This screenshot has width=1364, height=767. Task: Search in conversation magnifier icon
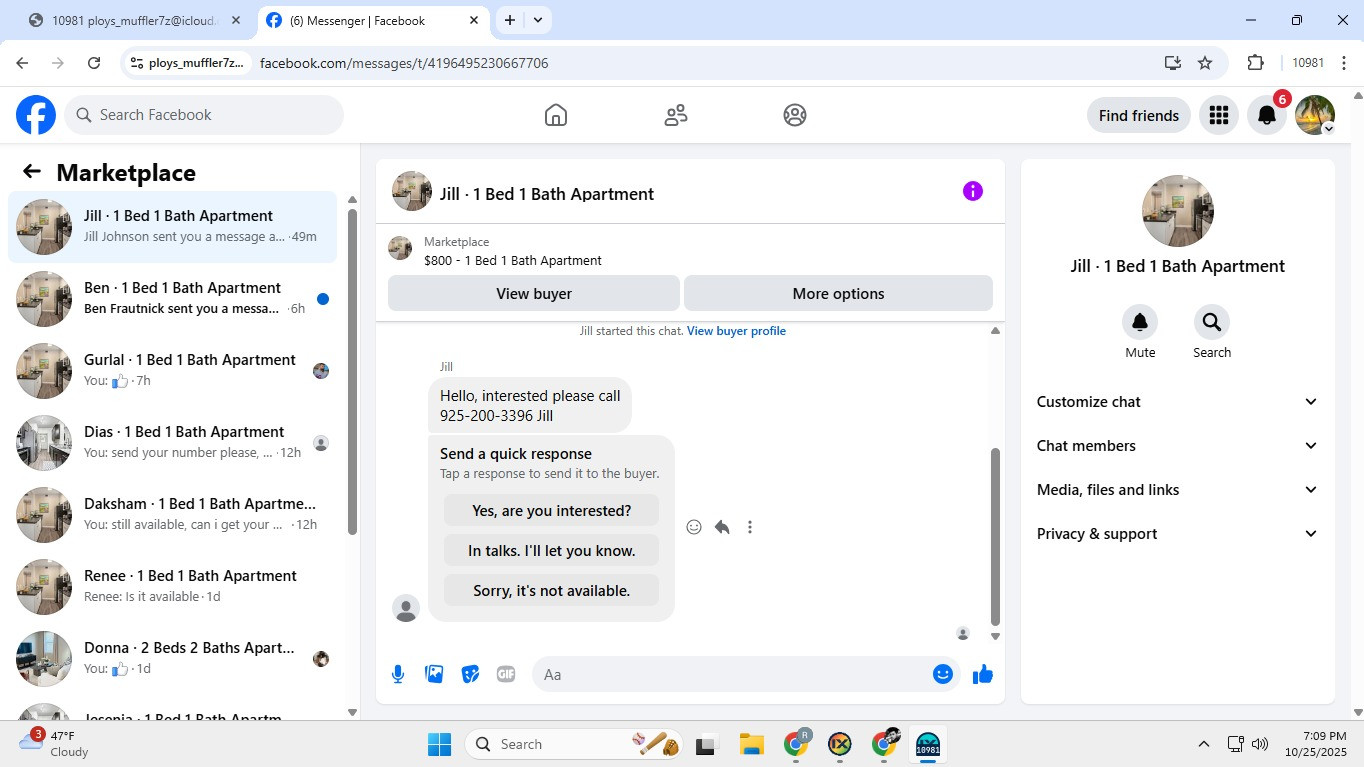[x=1212, y=322]
